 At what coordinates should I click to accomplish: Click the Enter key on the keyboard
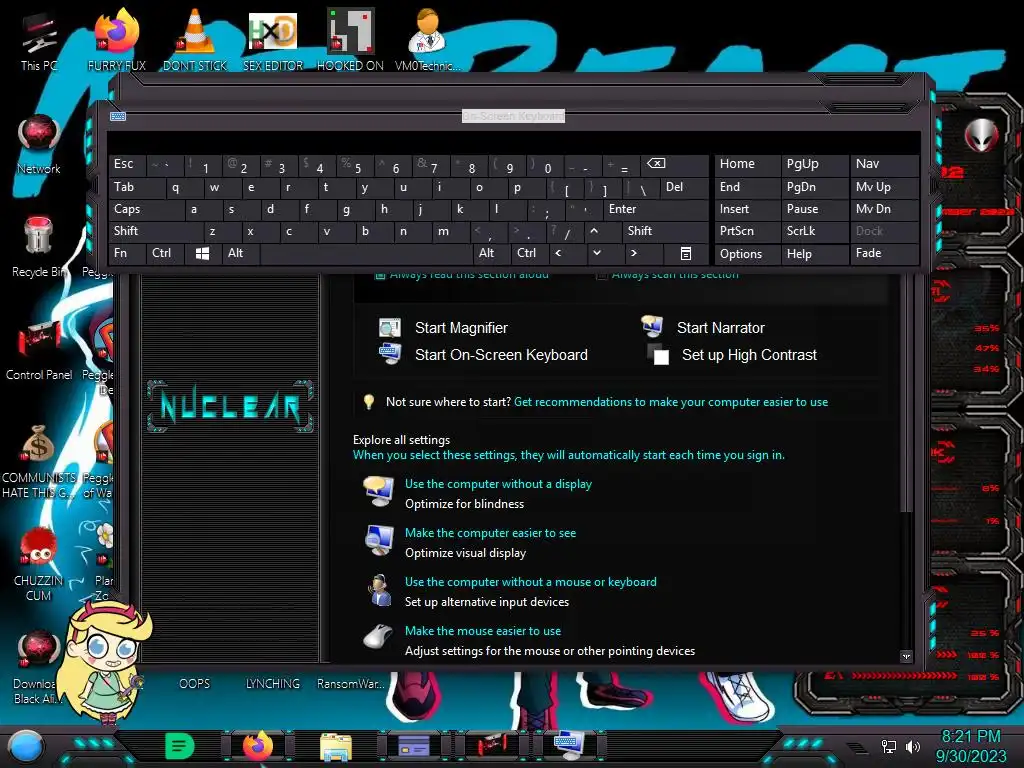656,209
